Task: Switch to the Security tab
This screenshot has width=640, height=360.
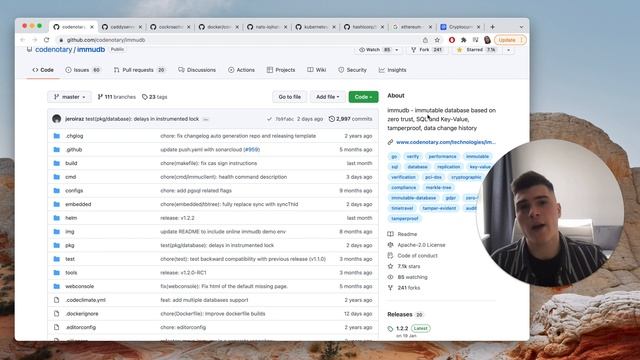Action: (x=352, y=70)
